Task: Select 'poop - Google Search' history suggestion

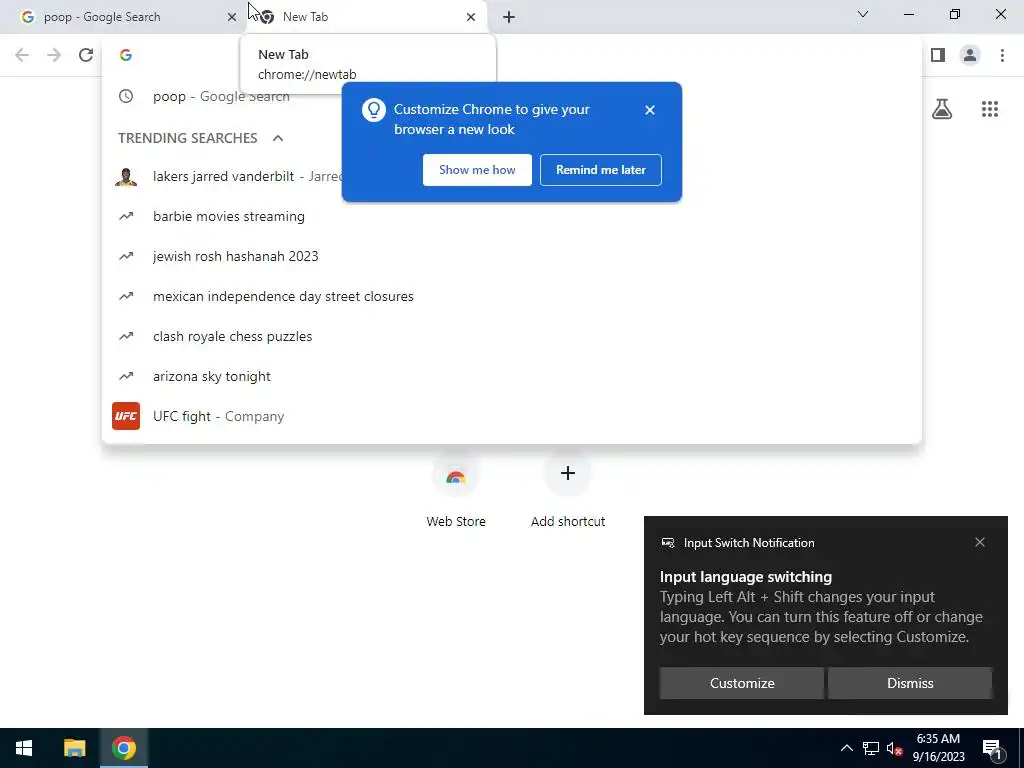Action: 511,96
